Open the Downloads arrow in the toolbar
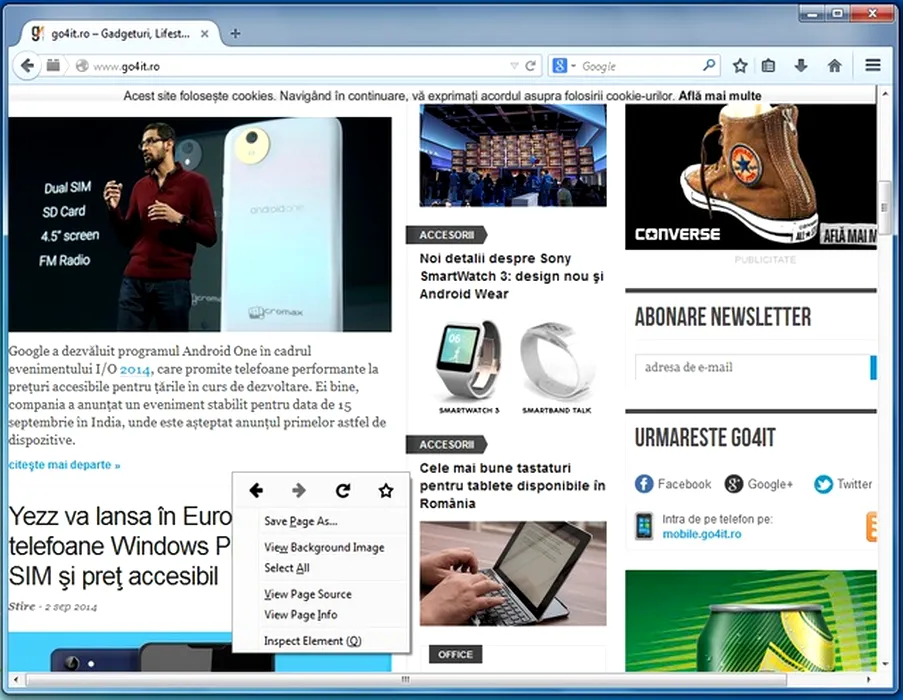This screenshot has height=700, width=903. pyautogui.click(x=800, y=66)
